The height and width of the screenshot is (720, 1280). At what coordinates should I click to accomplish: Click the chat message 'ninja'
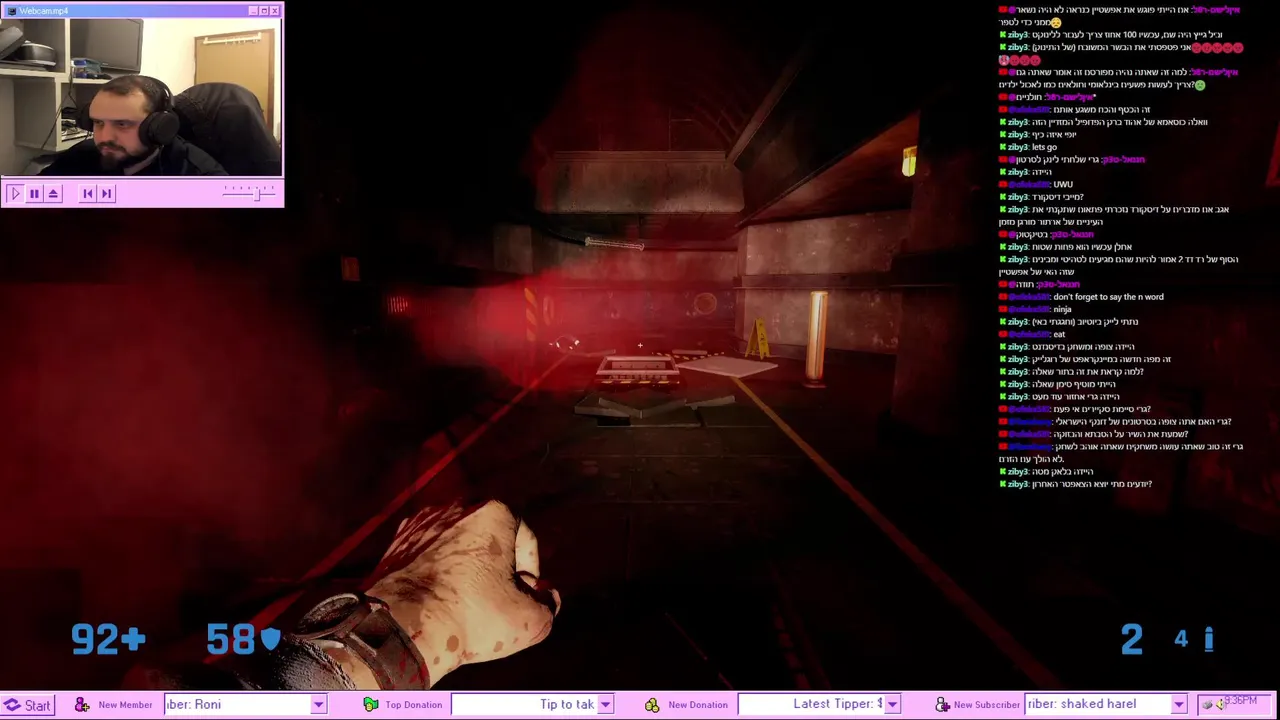point(1062,309)
